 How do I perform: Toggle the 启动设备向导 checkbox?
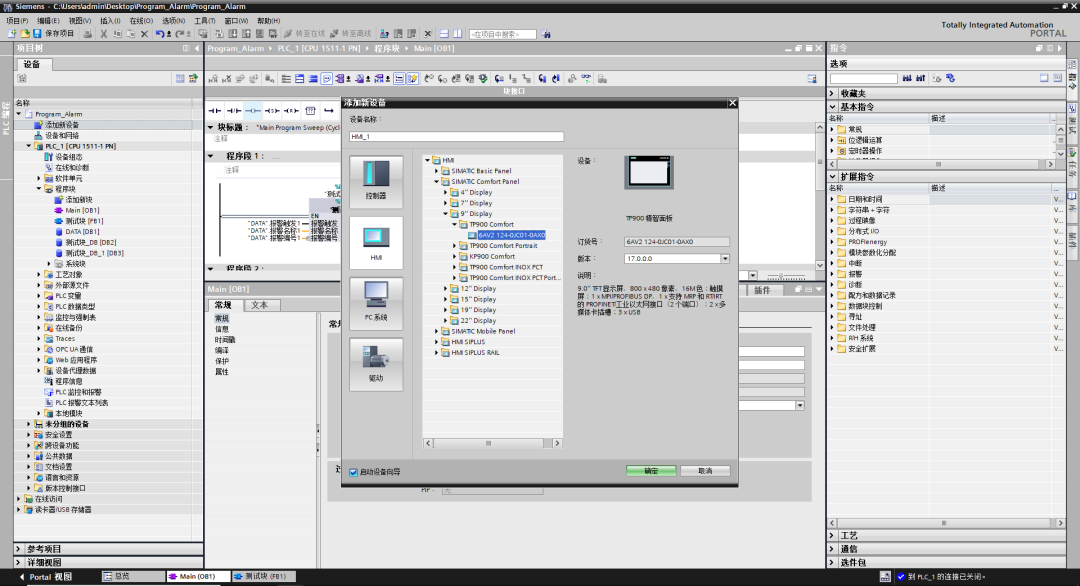point(353,472)
